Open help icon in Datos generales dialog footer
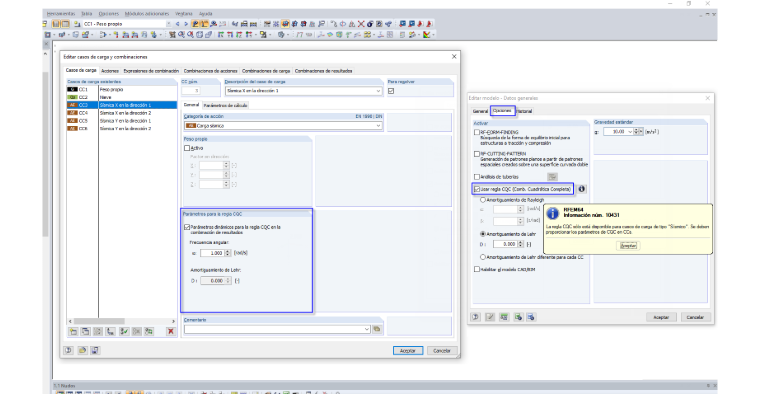The width and height of the screenshot is (760, 394). [475, 317]
